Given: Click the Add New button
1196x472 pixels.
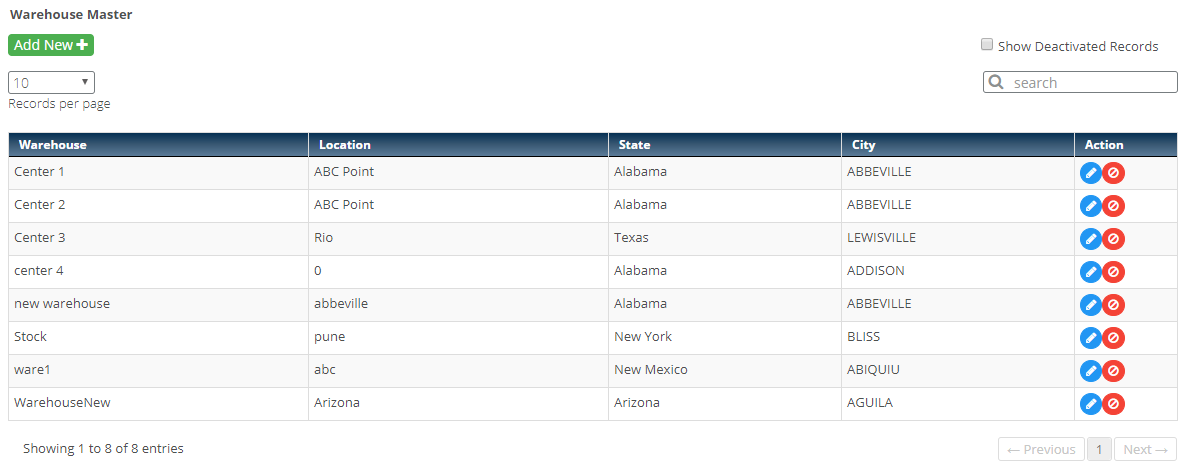Looking at the screenshot, I should (51, 45).
